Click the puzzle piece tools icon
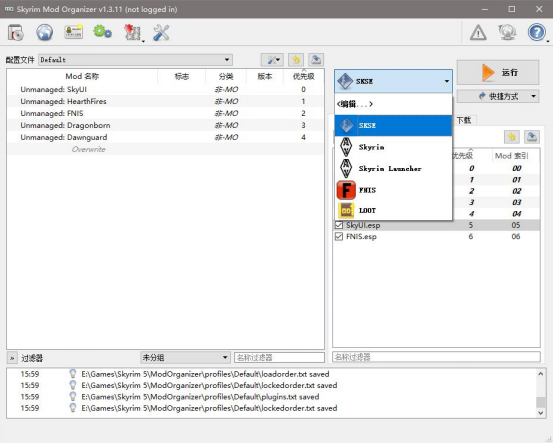Screen dimensions: 553x446 (x=133, y=32)
